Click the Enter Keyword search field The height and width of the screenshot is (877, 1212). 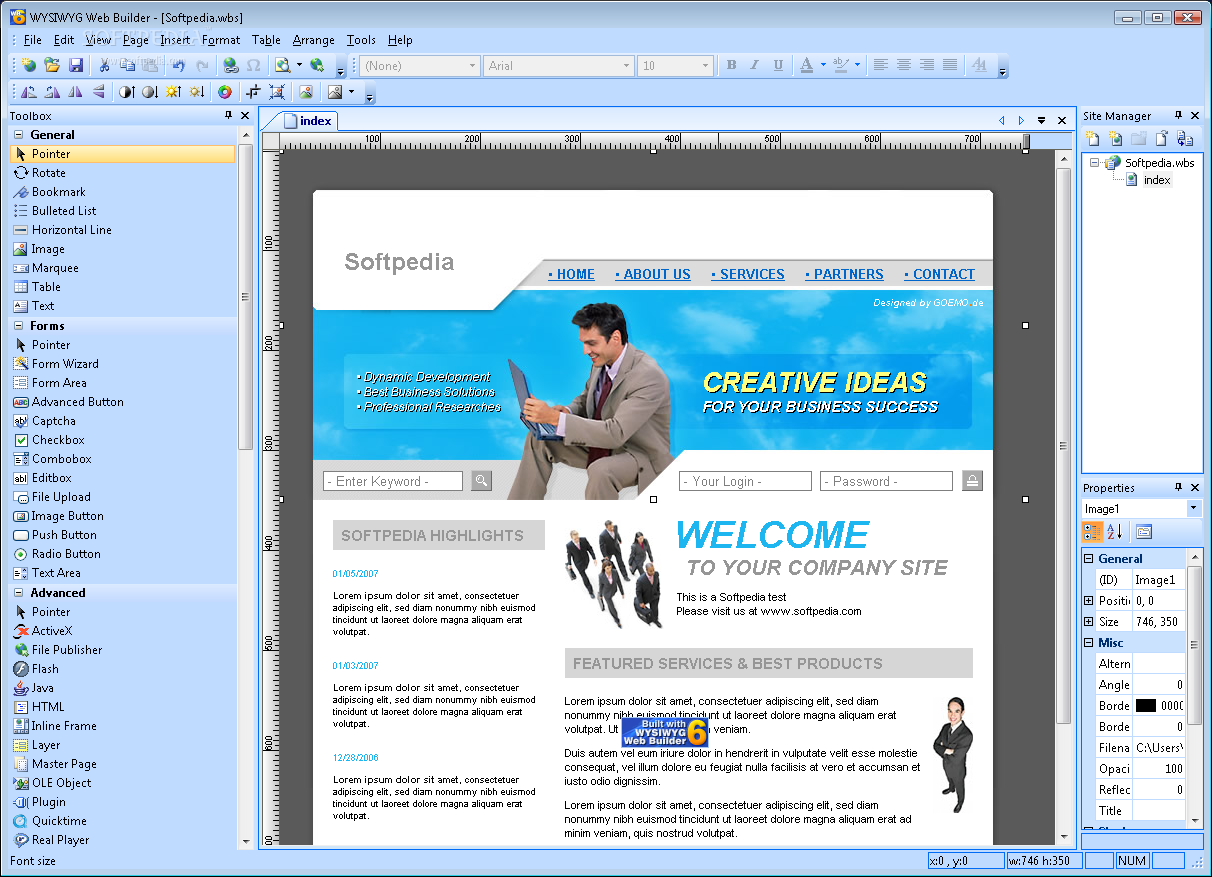click(393, 481)
